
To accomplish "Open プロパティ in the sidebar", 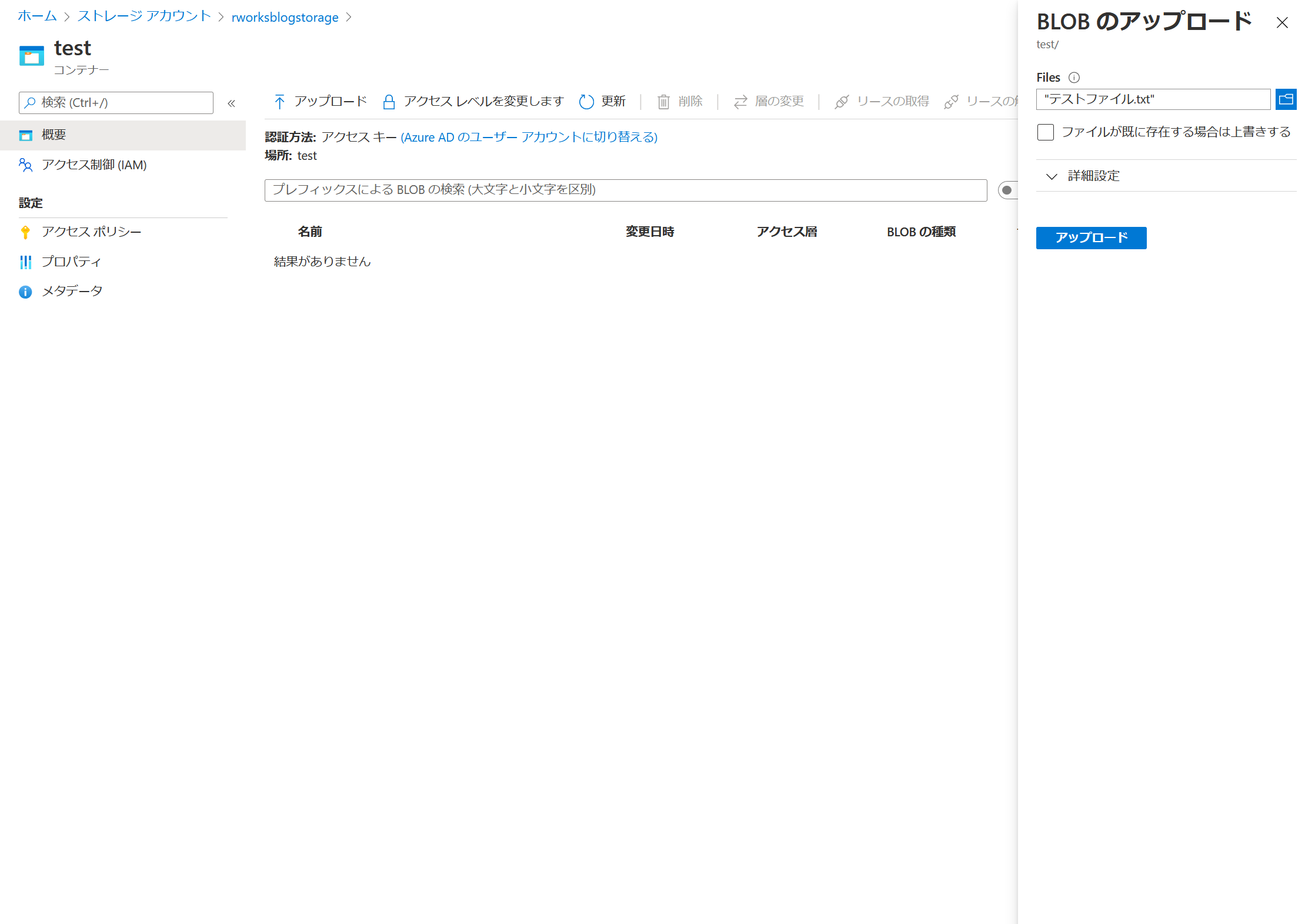I will pos(123,262).
